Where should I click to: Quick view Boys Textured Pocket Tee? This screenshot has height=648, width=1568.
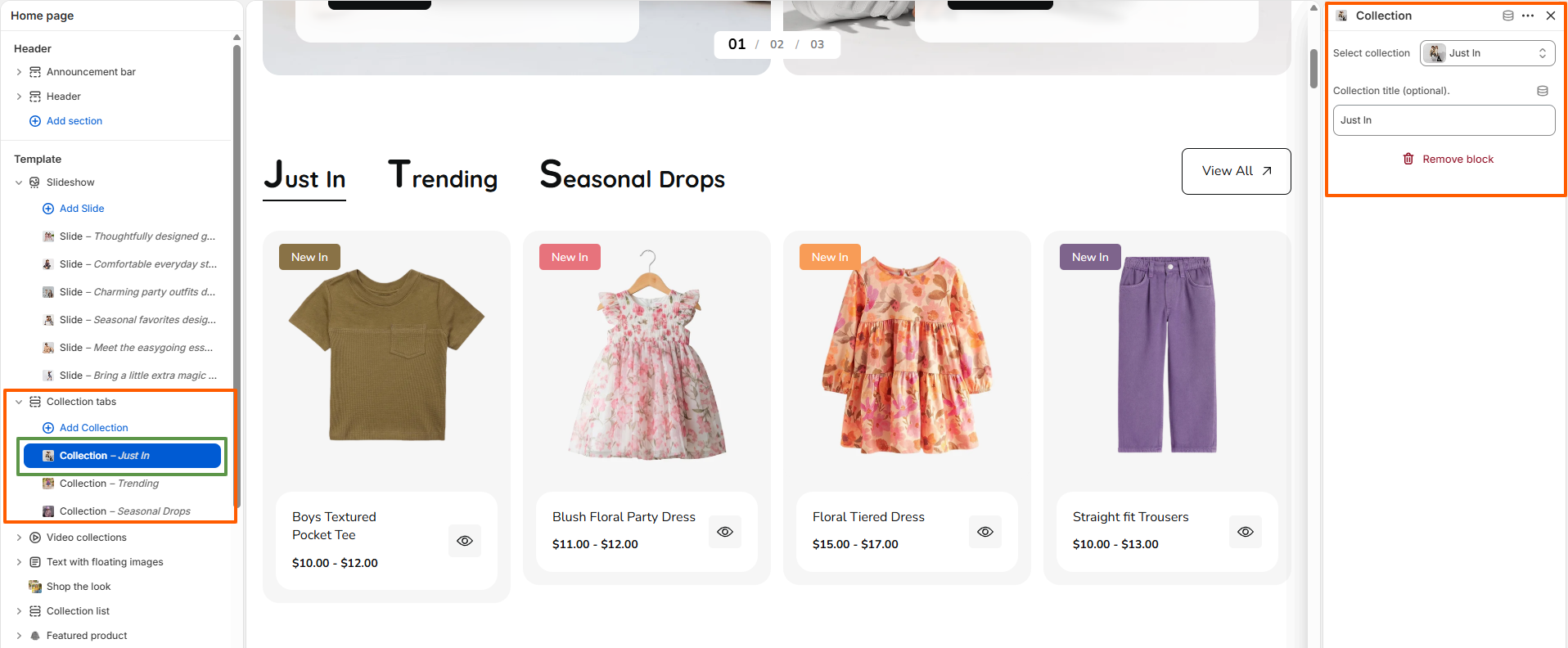465,541
